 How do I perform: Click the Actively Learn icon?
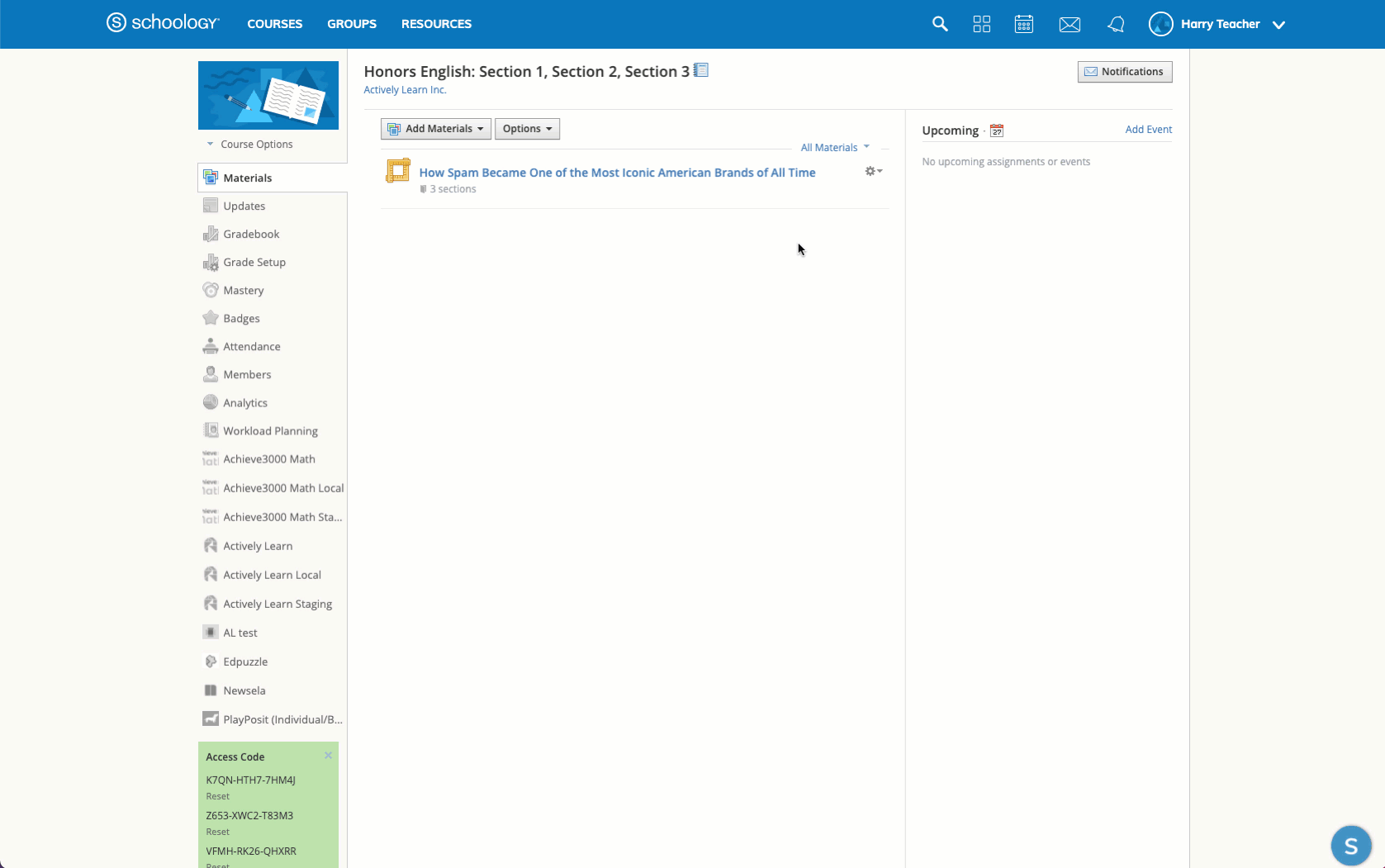click(x=211, y=545)
